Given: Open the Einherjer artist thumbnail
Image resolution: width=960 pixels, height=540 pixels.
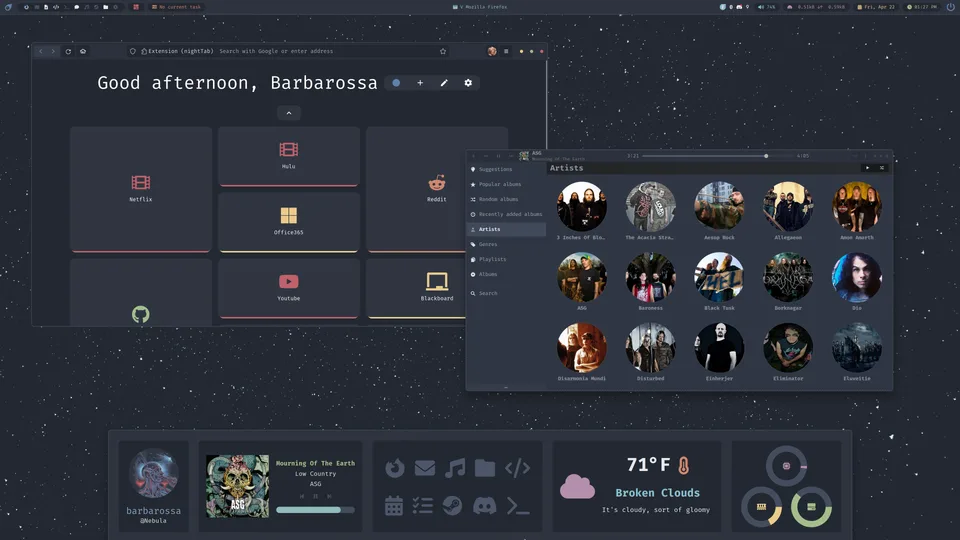Looking at the screenshot, I should click(719, 348).
